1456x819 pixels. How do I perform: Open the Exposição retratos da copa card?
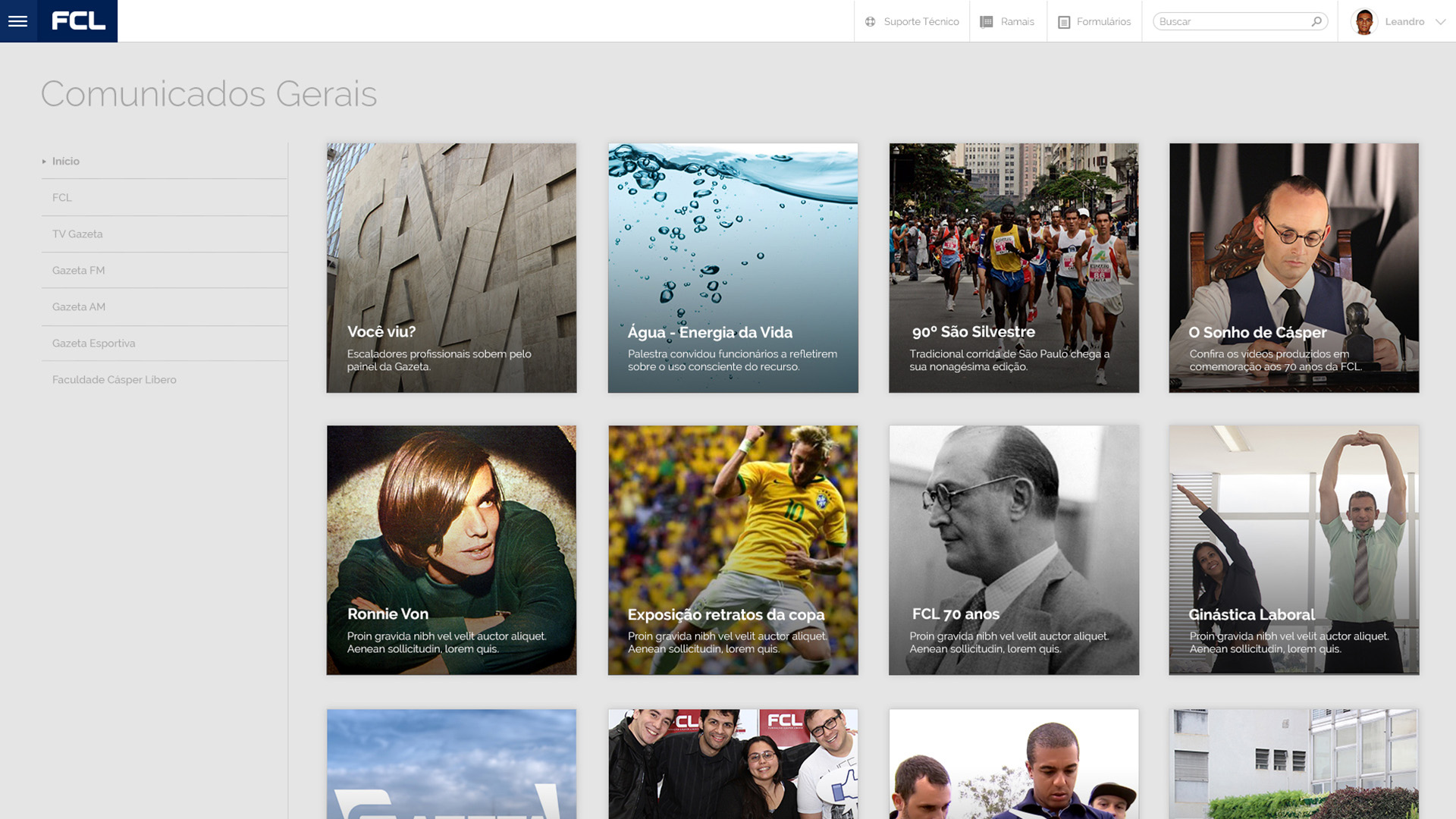point(733,550)
